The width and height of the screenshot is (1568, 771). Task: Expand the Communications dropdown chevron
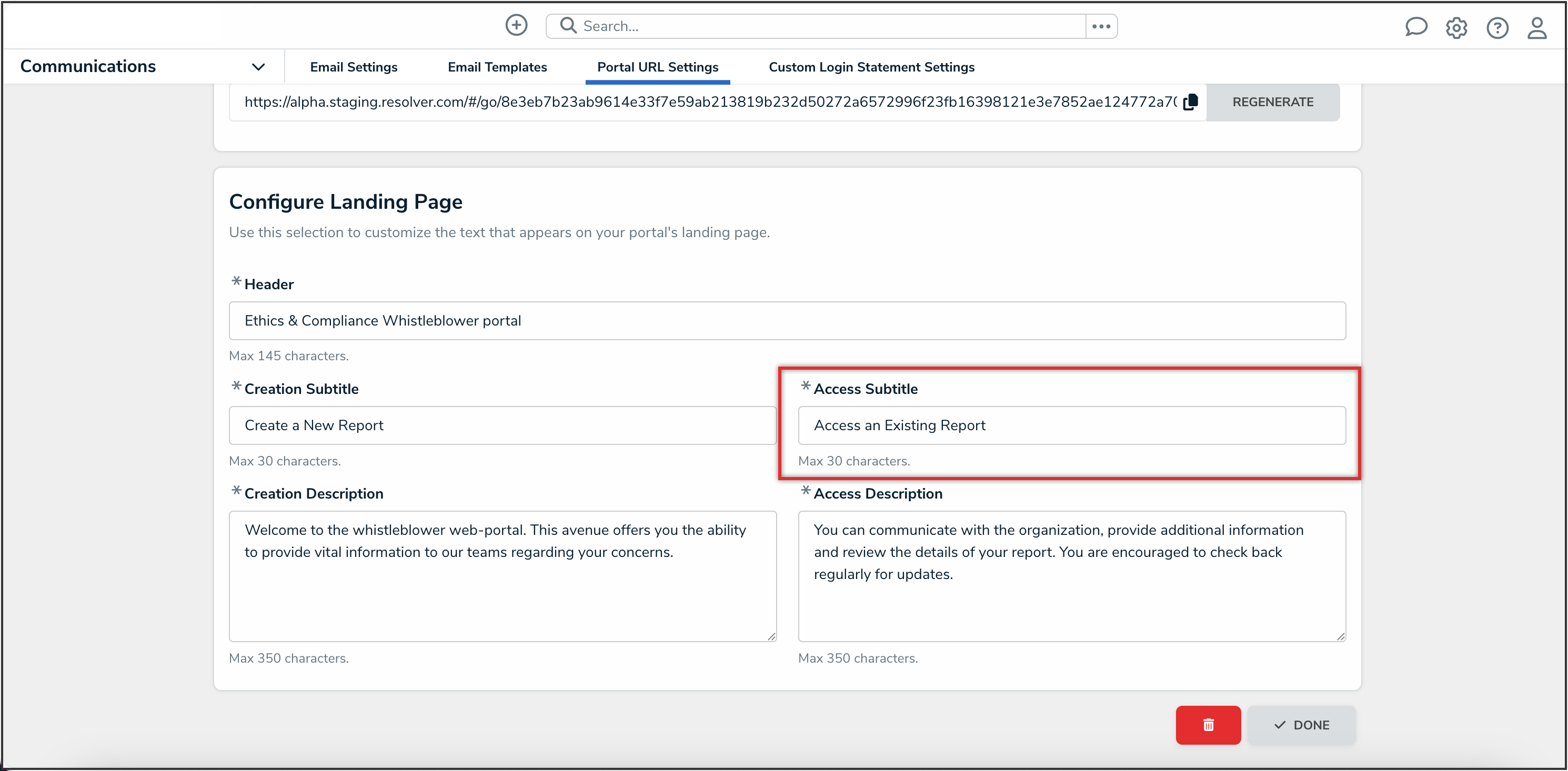(258, 67)
